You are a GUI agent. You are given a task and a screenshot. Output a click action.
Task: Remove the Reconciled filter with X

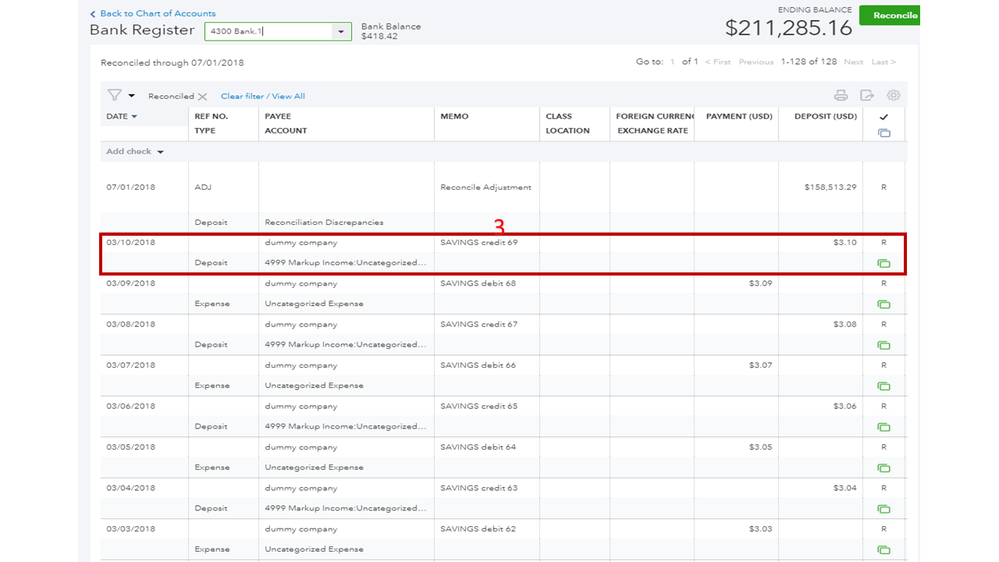(x=202, y=97)
